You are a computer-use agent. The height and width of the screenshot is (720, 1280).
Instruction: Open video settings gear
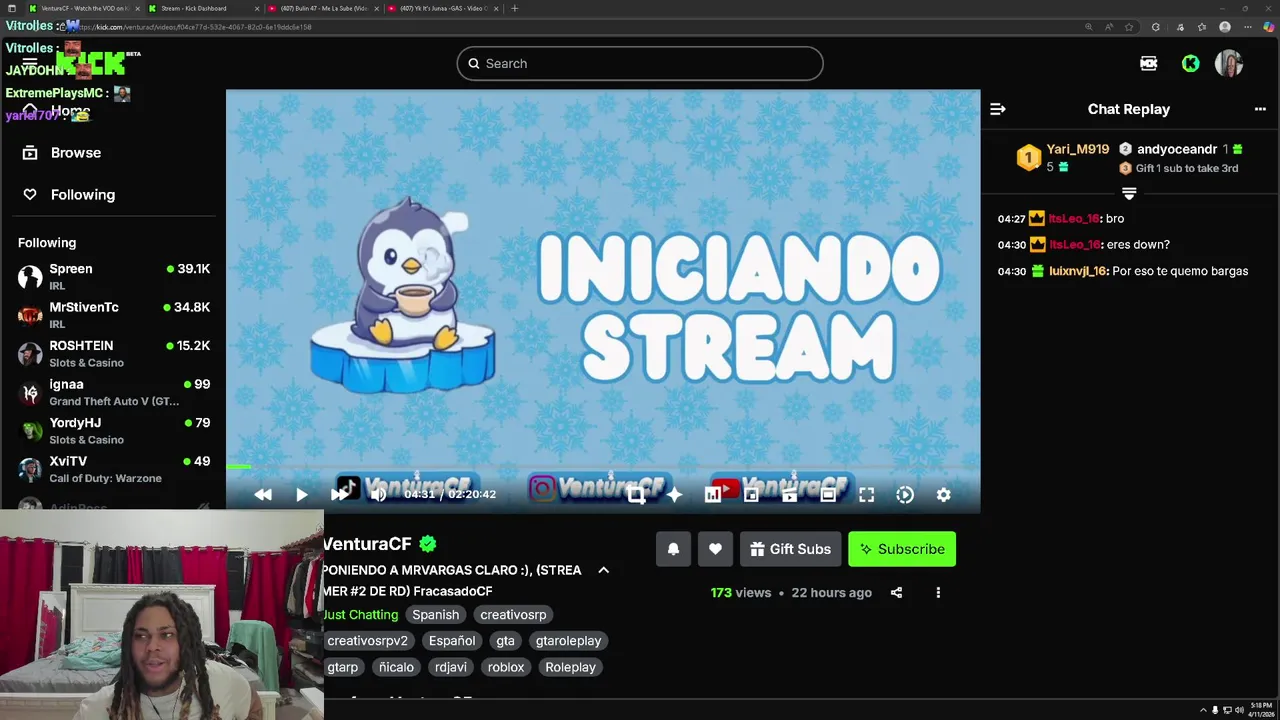pos(943,494)
